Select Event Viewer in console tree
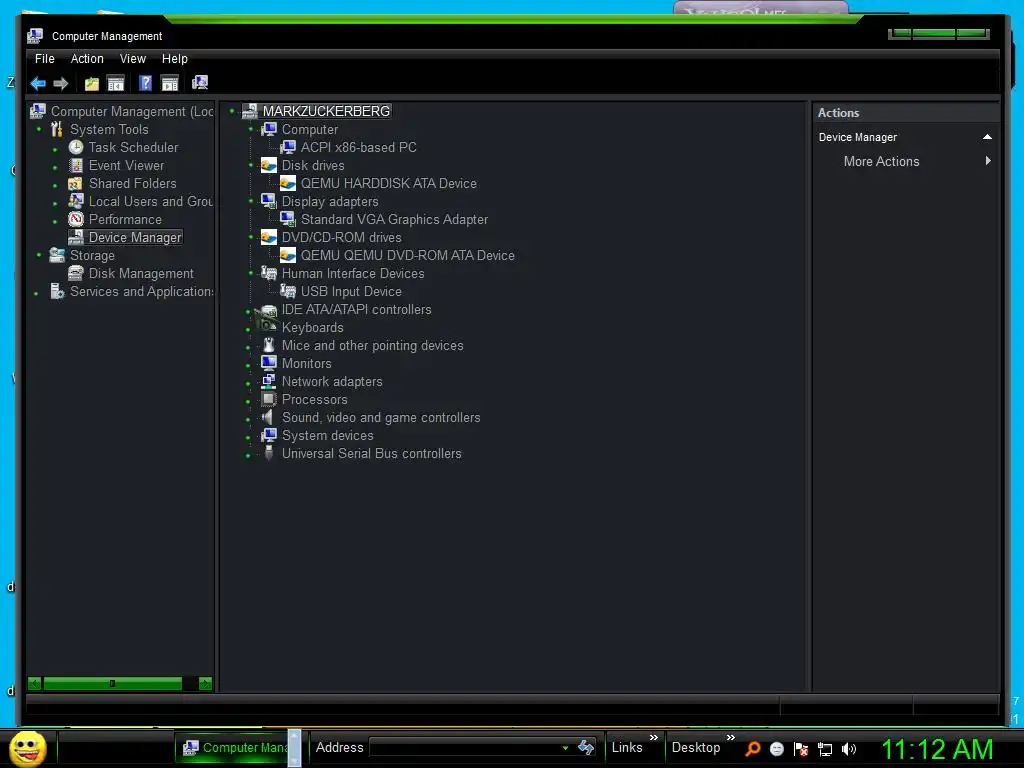1024x768 pixels. [126, 166]
